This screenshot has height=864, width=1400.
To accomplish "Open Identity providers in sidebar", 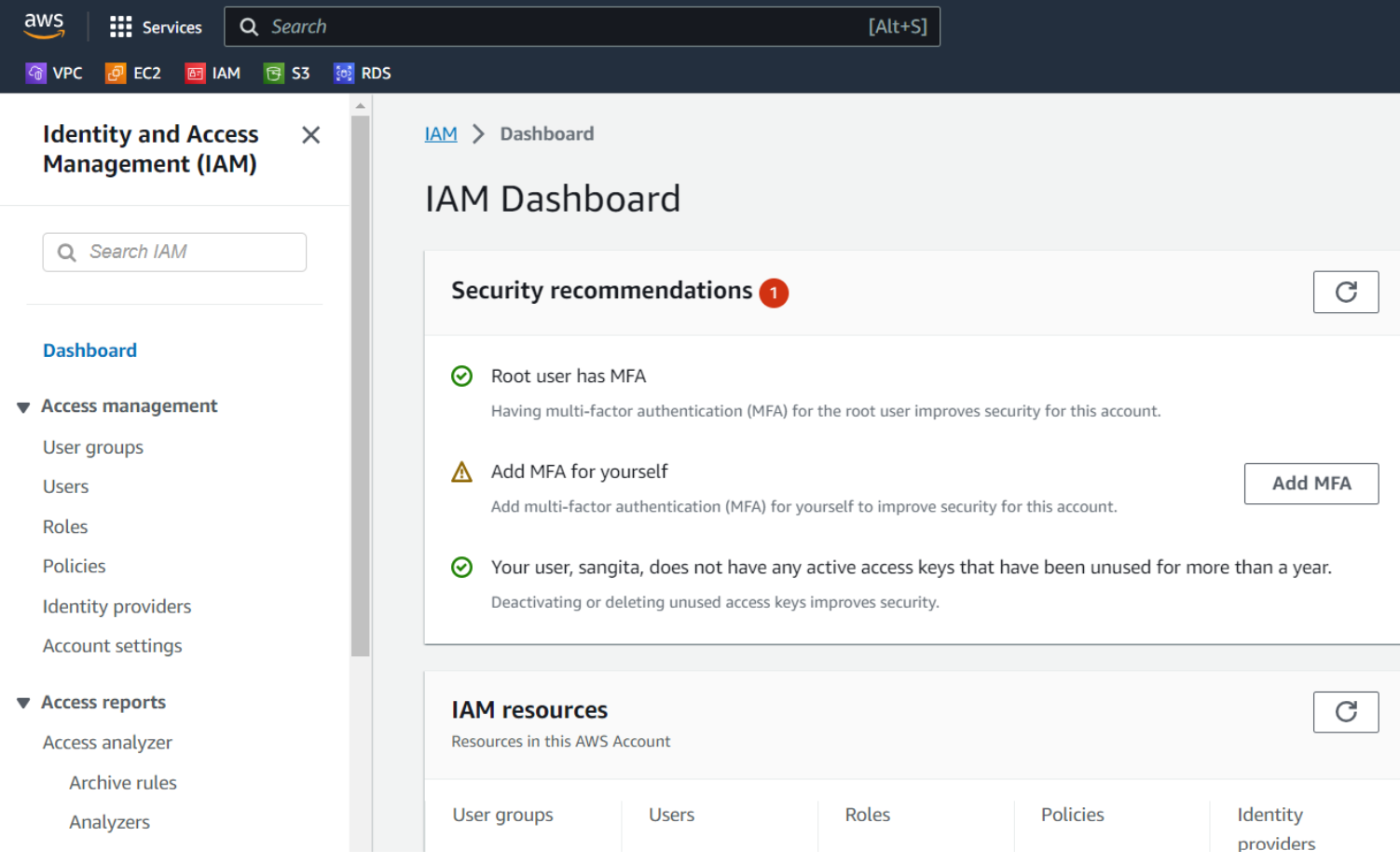I will point(117,607).
